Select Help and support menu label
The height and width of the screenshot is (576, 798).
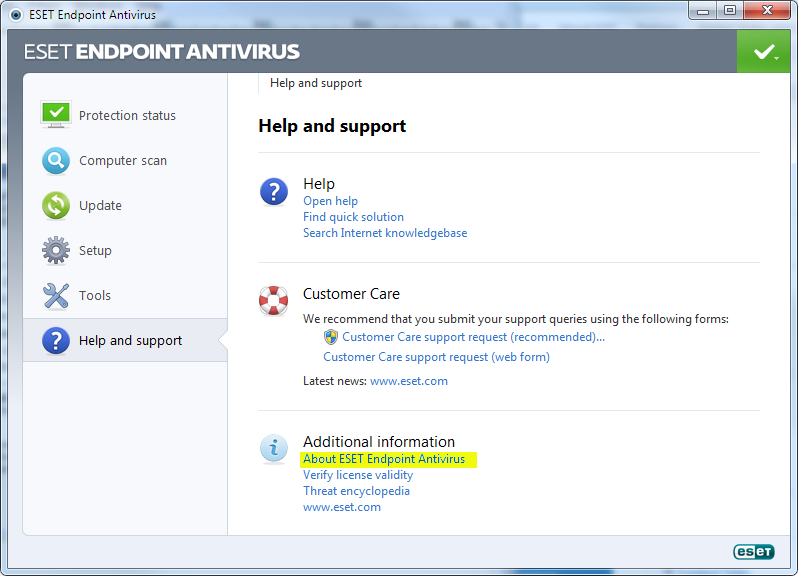(x=130, y=340)
